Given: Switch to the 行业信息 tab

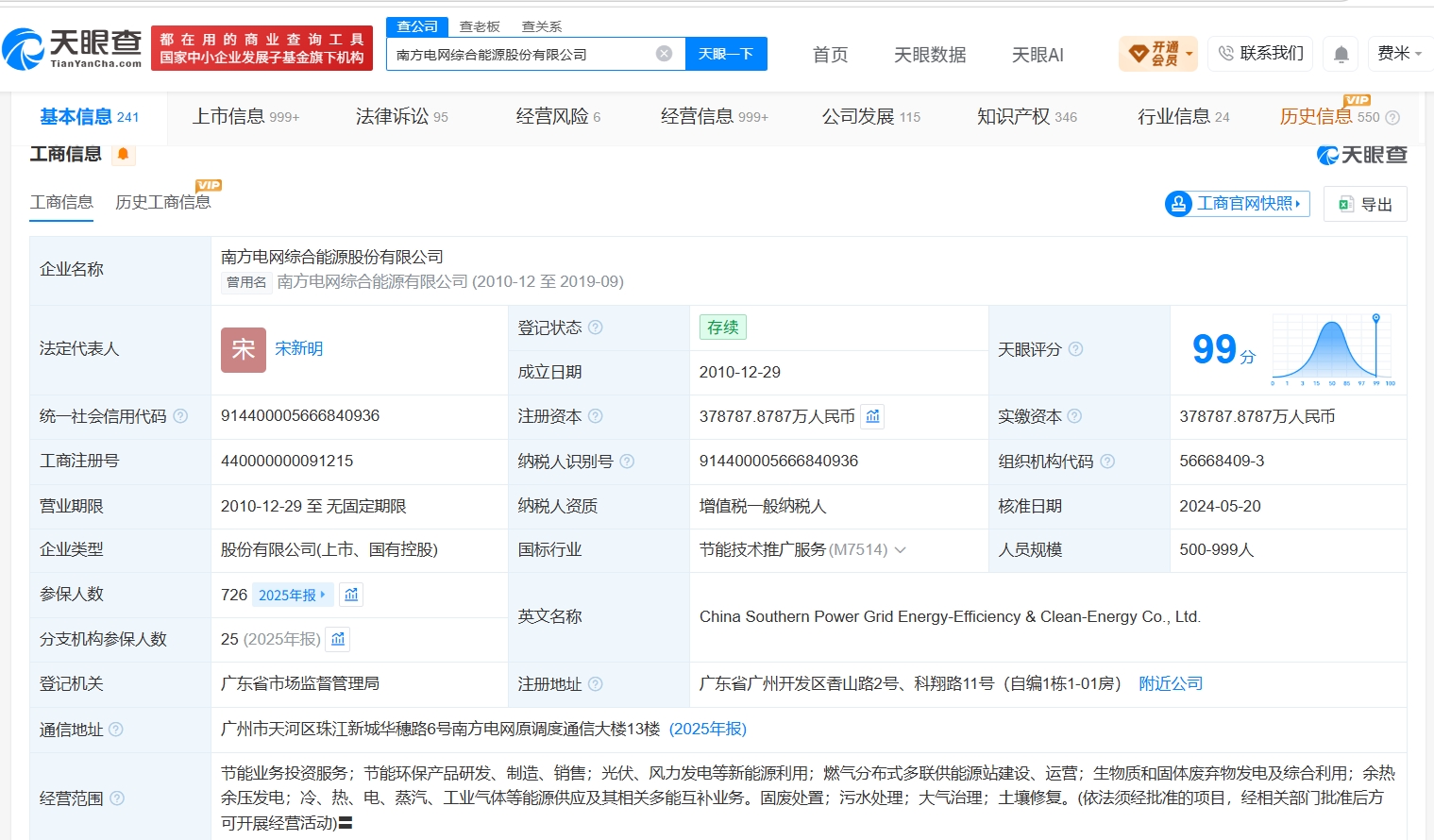Looking at the screenshot, I should pyautogui.click(x=1184, y=117).
